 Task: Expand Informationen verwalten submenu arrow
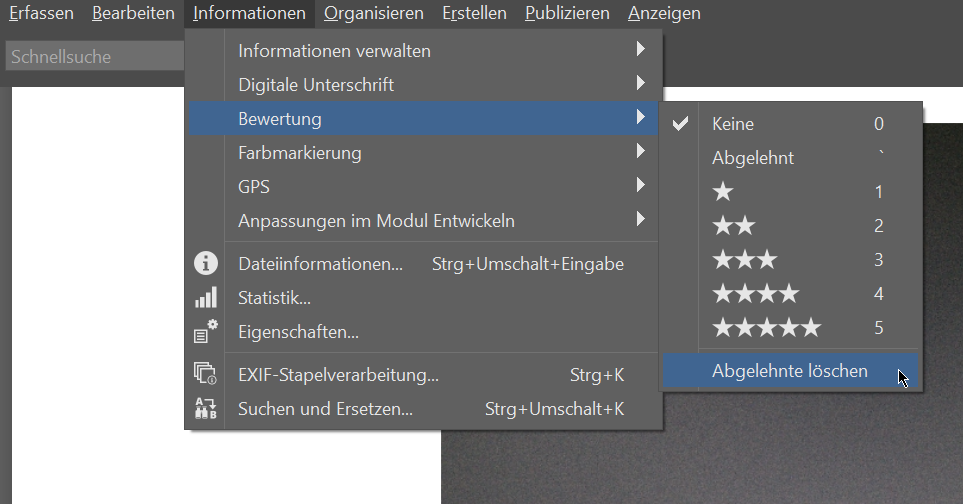[641, 49]
